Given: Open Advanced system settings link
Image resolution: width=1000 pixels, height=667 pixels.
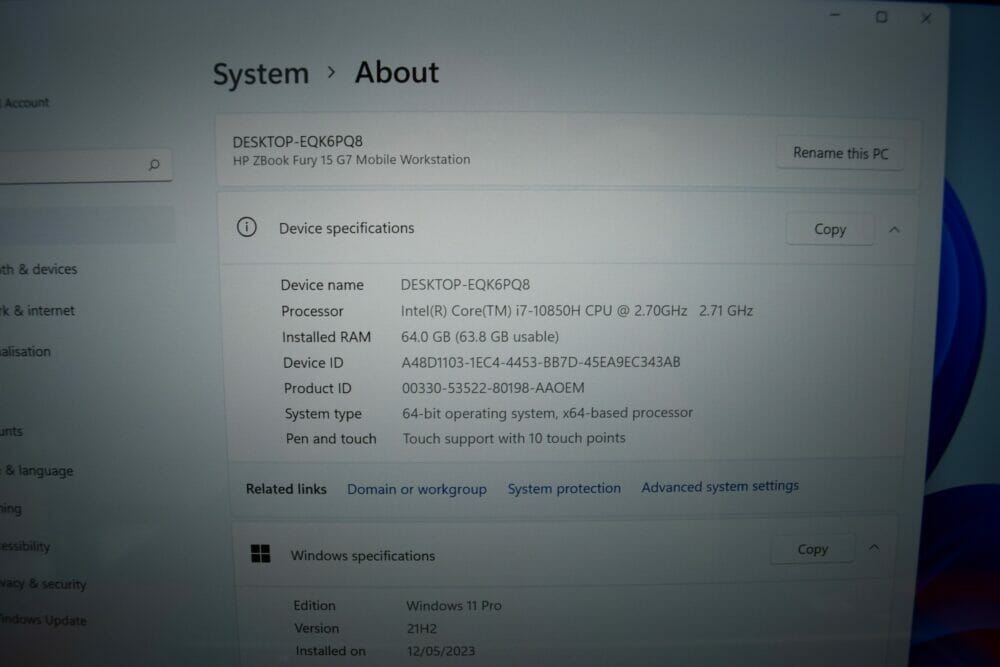Looking at the screenshot, I should (x=720, y=486).
